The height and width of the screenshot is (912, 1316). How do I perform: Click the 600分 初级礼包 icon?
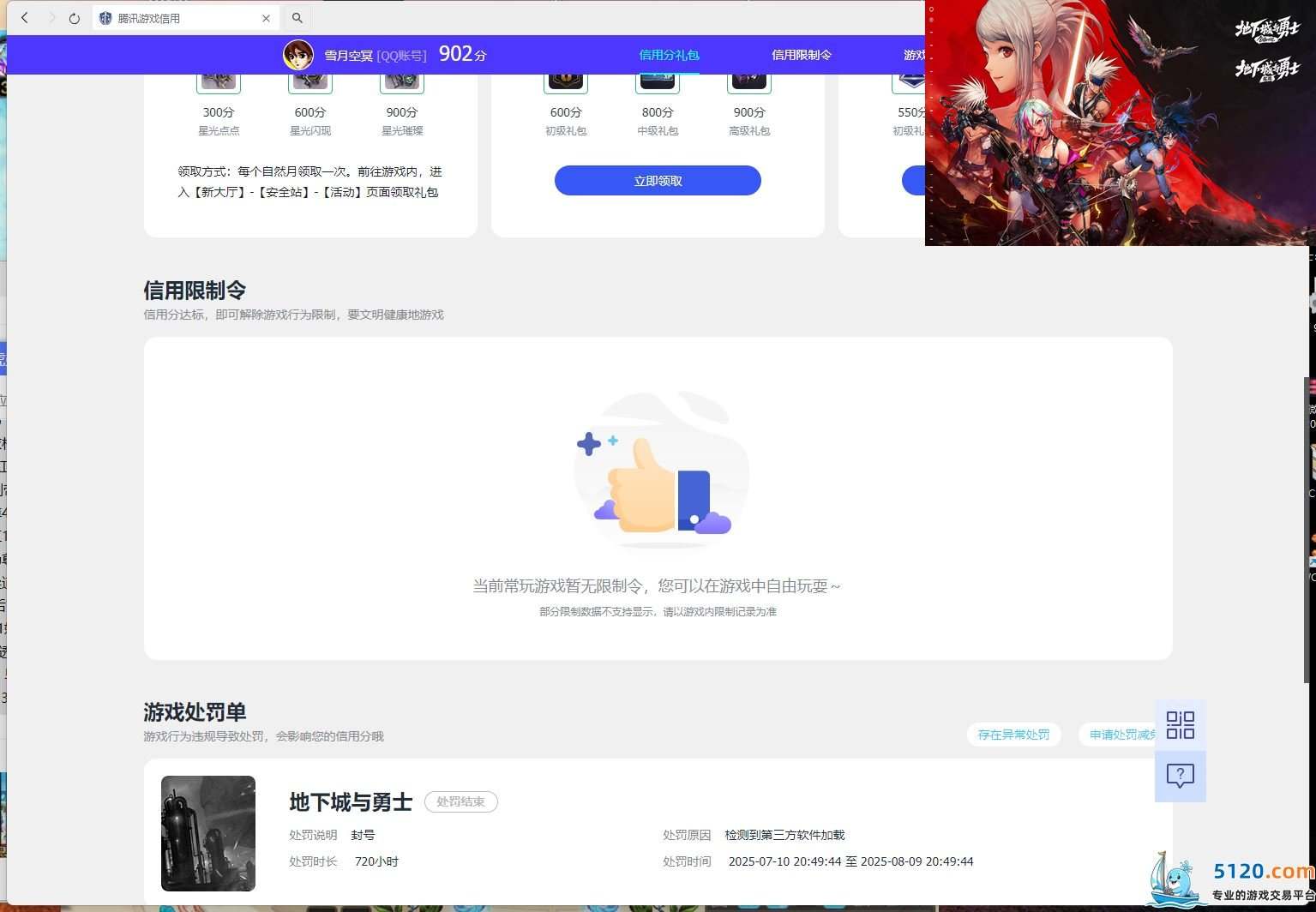click(x=566, y=82)
